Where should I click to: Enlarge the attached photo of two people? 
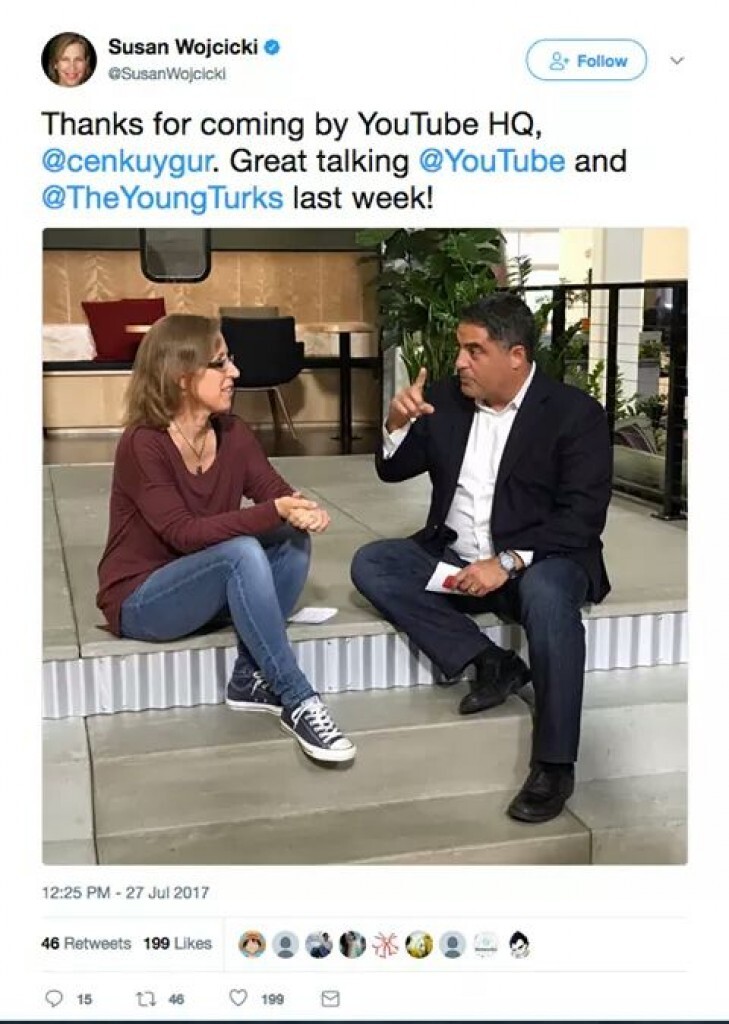(364, 546)
